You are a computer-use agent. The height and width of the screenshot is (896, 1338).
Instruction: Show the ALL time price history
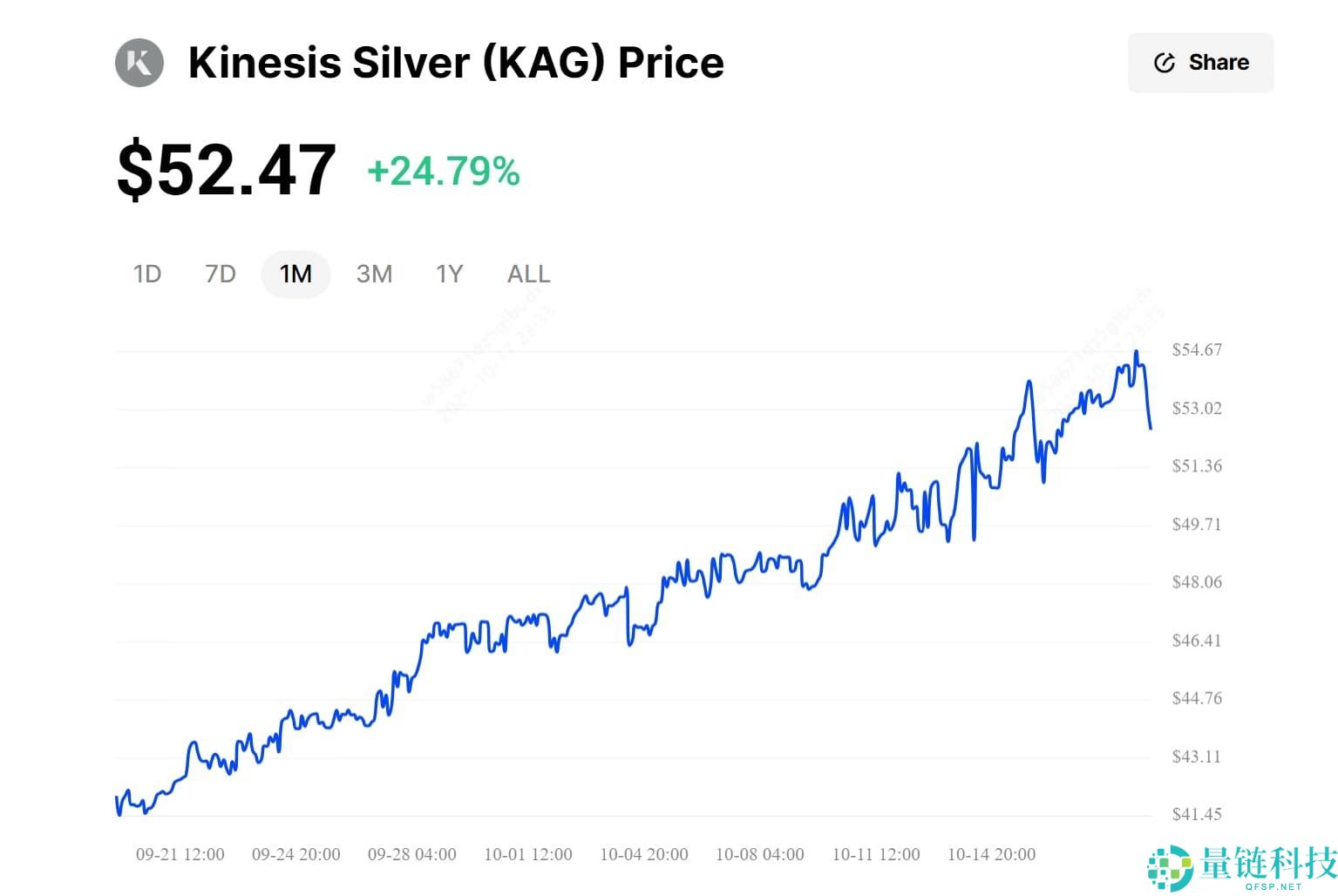click(x=528, y=275)
